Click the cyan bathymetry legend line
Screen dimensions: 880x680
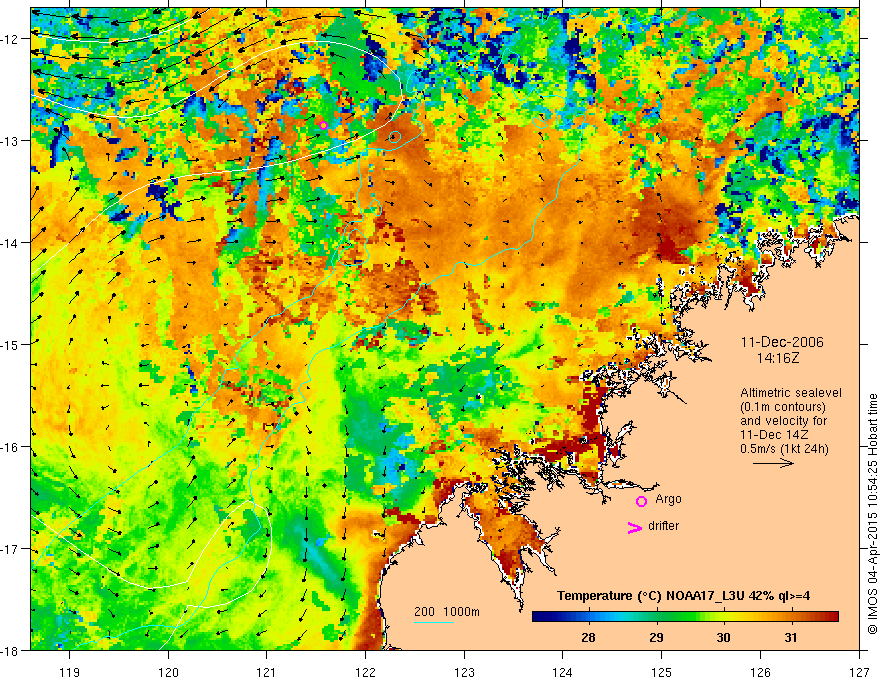click(434, 622)
